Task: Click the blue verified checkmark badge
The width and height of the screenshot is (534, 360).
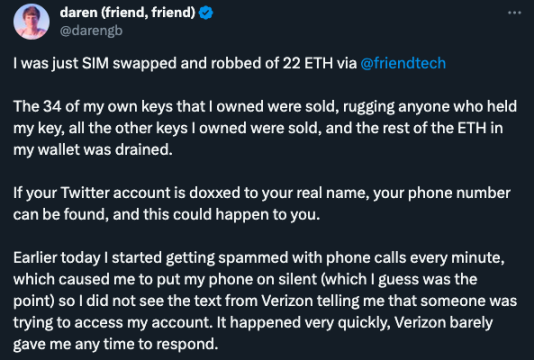Action: click(206, 13)
